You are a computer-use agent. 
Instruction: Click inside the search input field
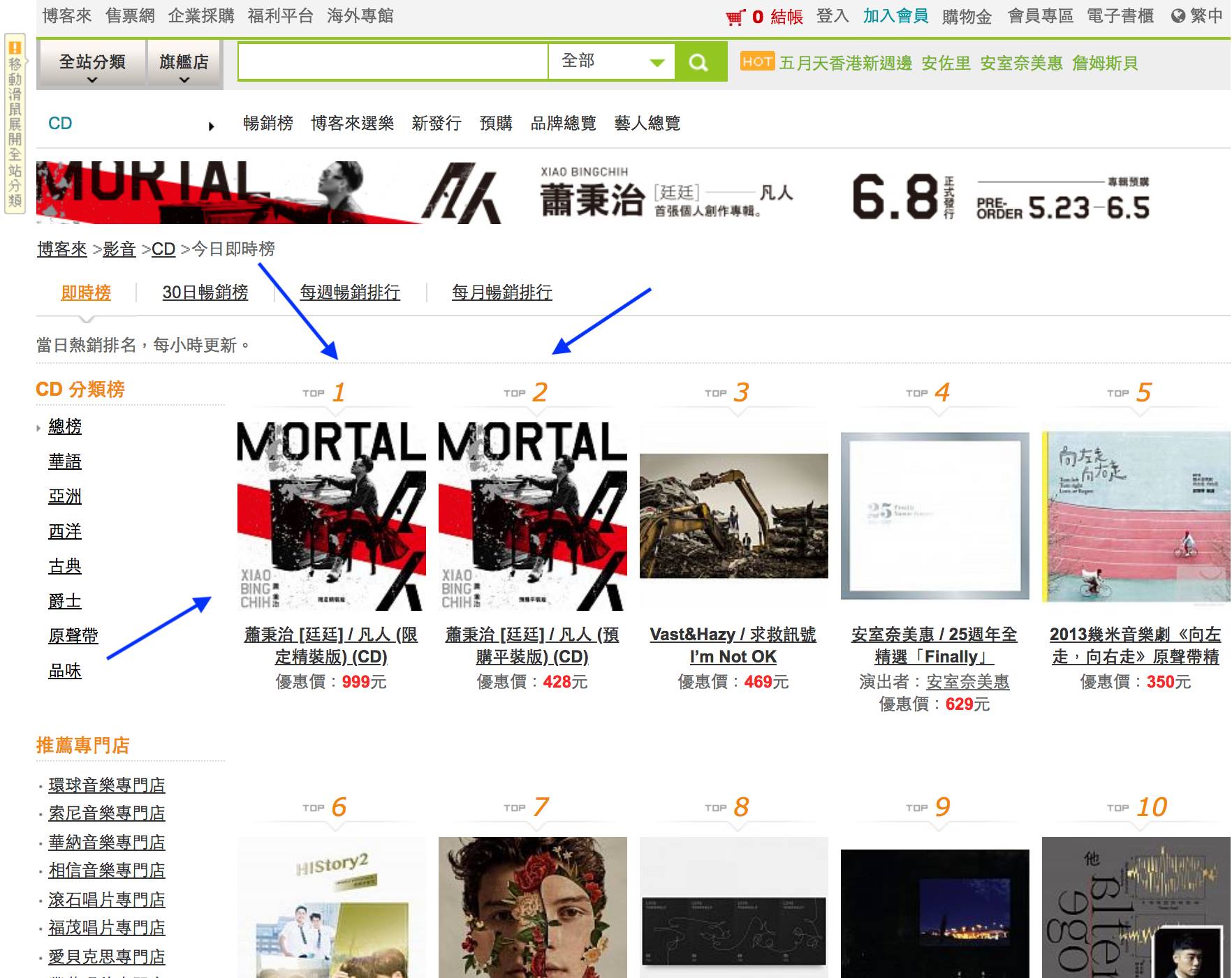(394, 62)
